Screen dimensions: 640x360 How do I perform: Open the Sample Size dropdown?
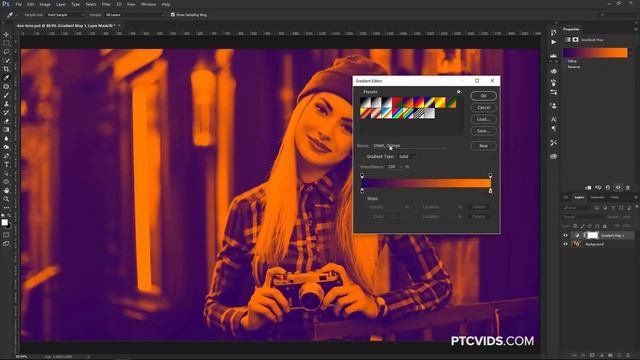click(x=65, y=15)
